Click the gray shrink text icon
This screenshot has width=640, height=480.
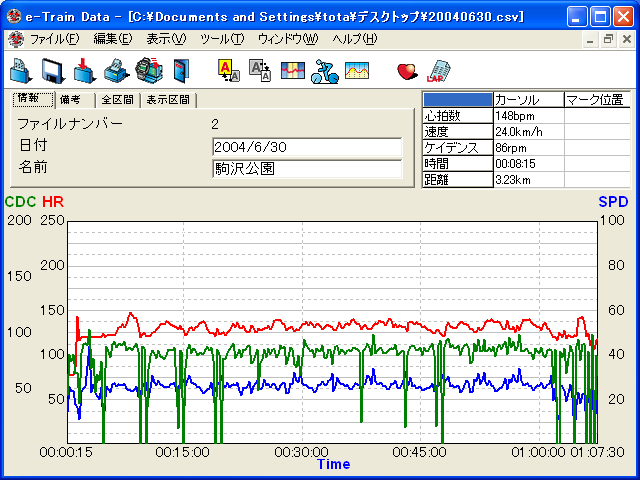pos(259,70)
